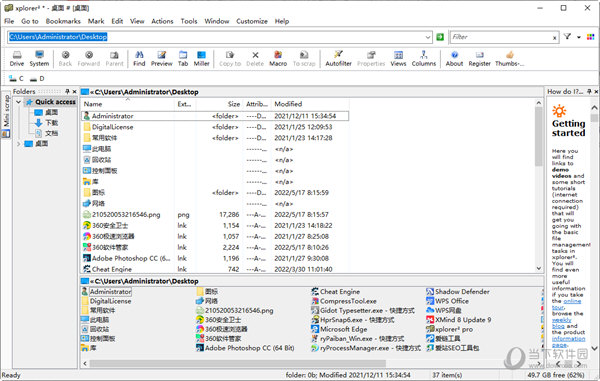Click the System toolbar icon
The width and height of the screenshot is (600, 381).
(39, 59)
